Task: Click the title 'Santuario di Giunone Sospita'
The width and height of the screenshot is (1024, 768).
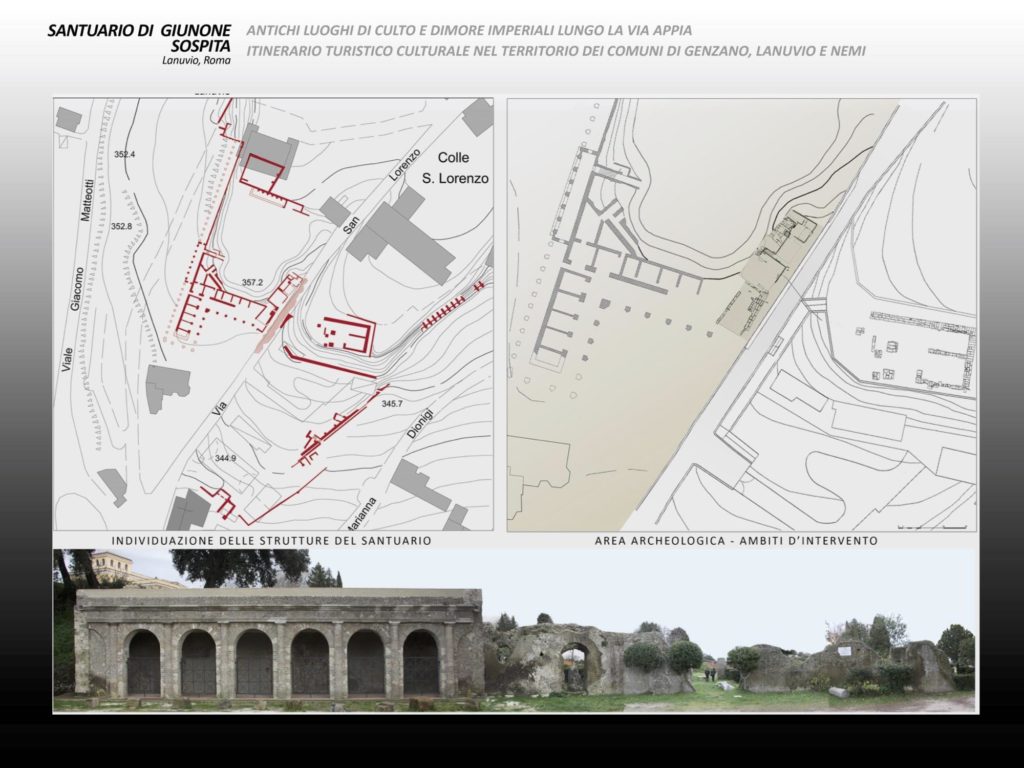Action: [x=139, y=38]
